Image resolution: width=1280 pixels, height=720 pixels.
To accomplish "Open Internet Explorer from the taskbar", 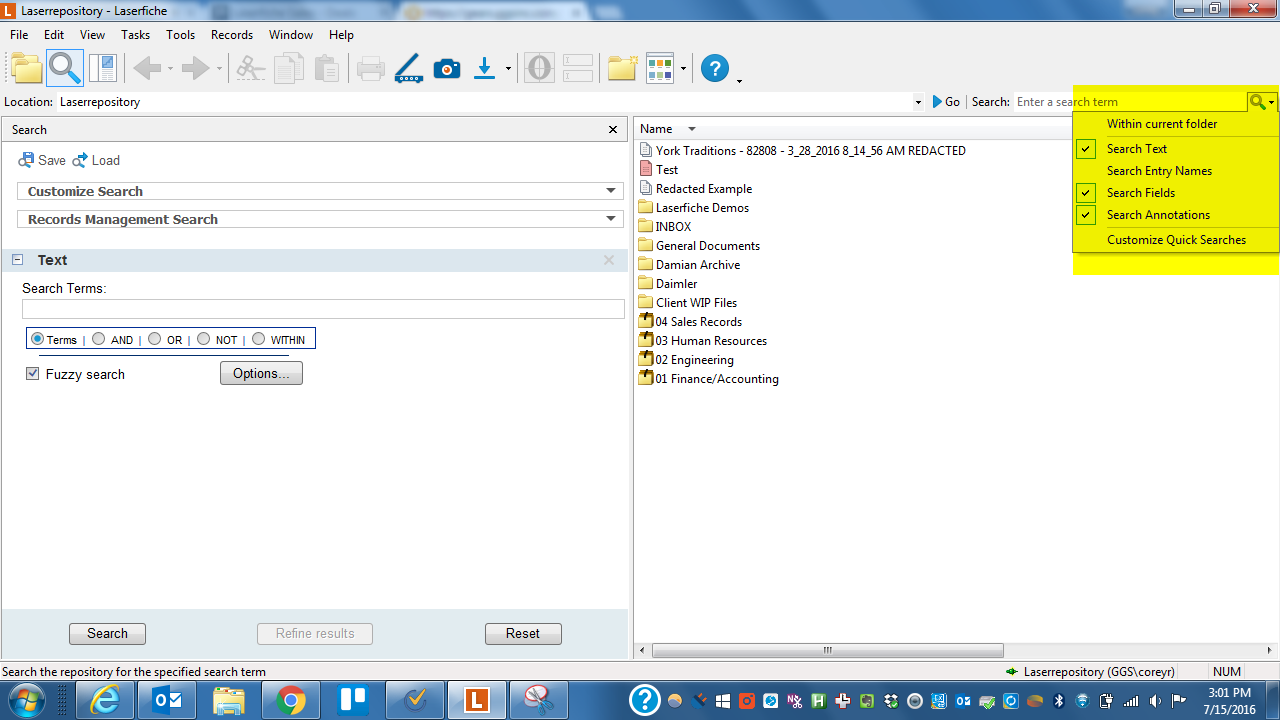I will [x=103, y=700].
